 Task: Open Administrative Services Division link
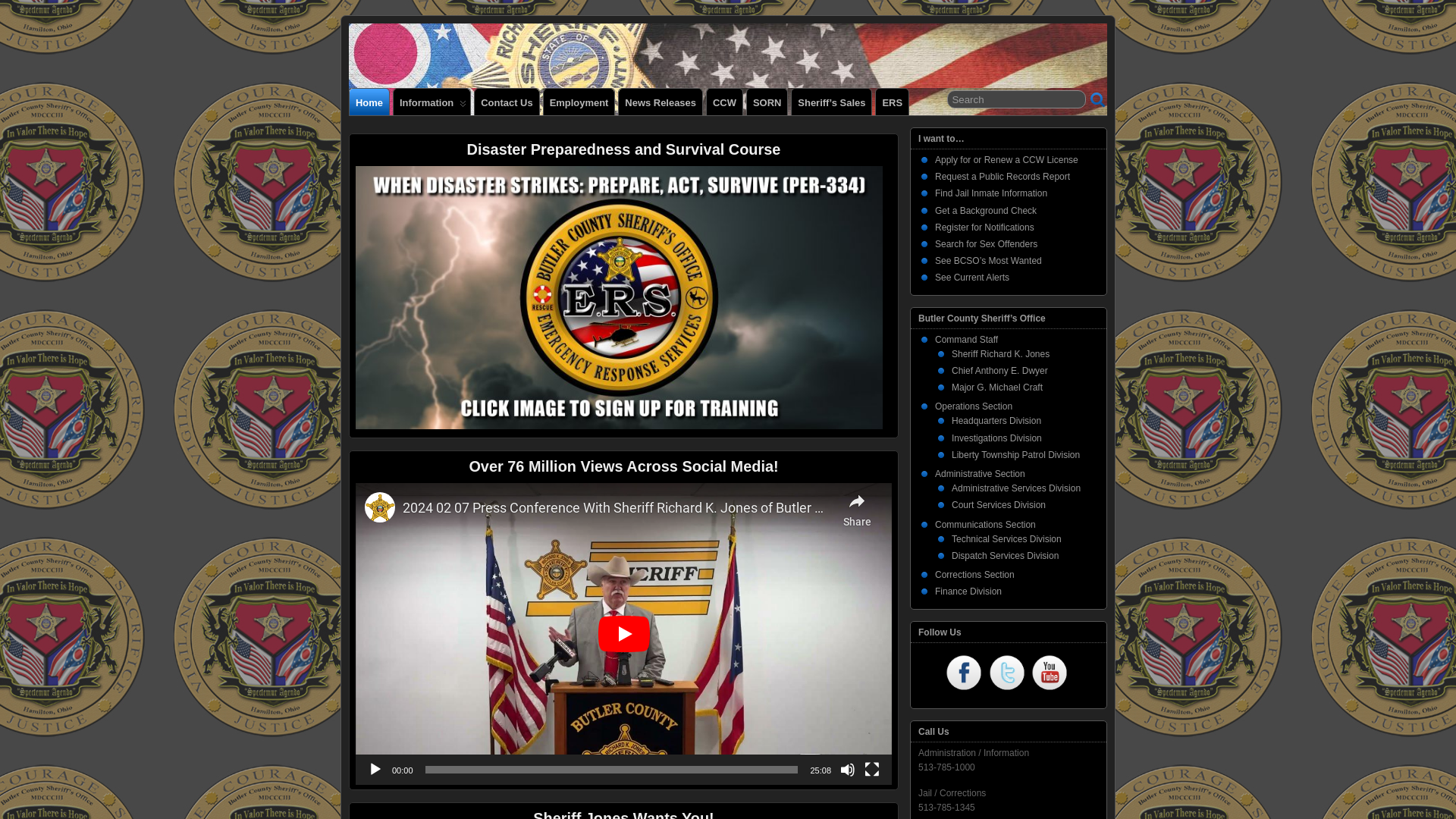1016,488
